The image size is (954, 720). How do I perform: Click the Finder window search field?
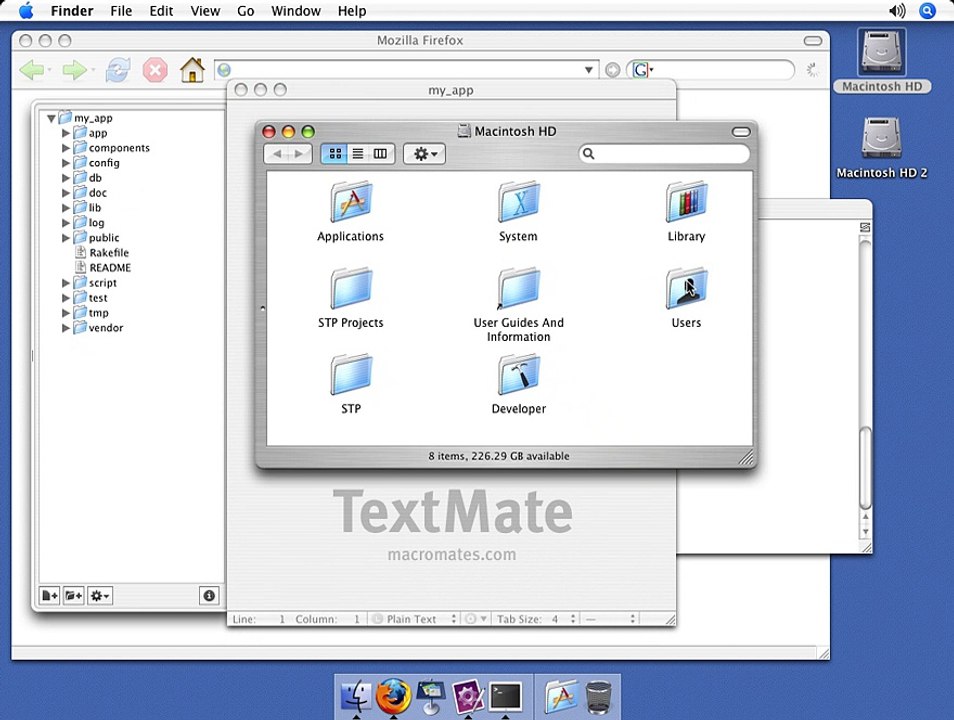[664, 154]
